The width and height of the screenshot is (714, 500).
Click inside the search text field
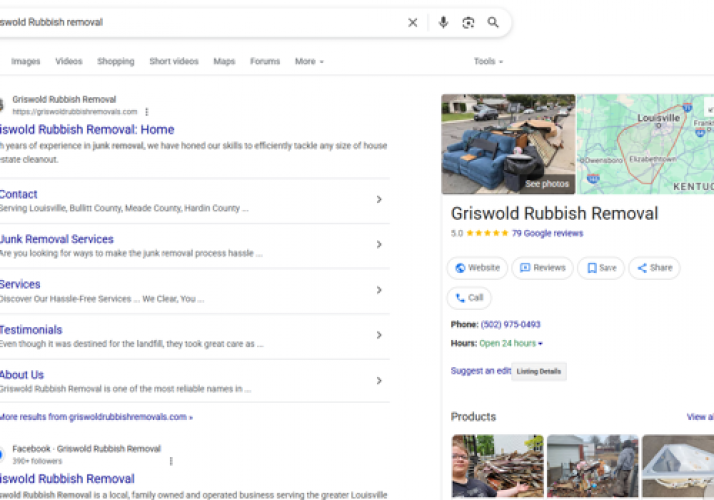[x=200, y=22]
